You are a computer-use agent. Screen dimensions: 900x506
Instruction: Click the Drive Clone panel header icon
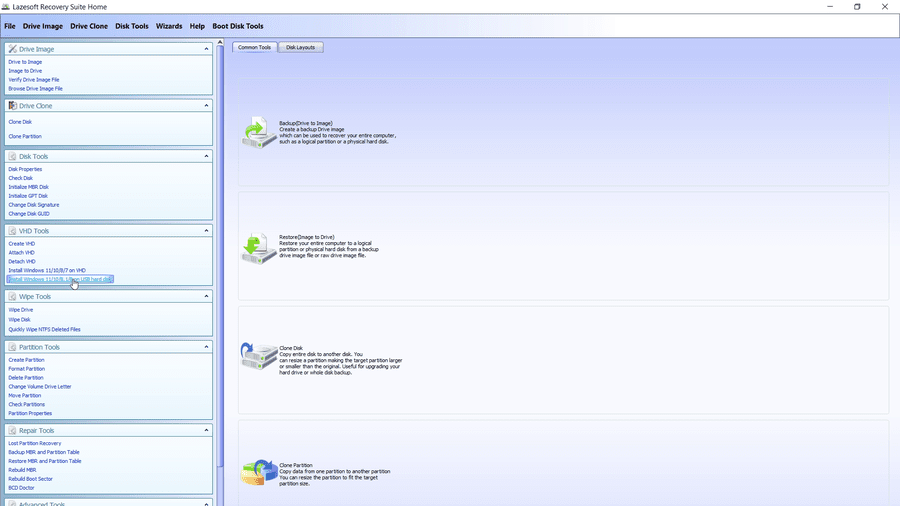[13, 106]
